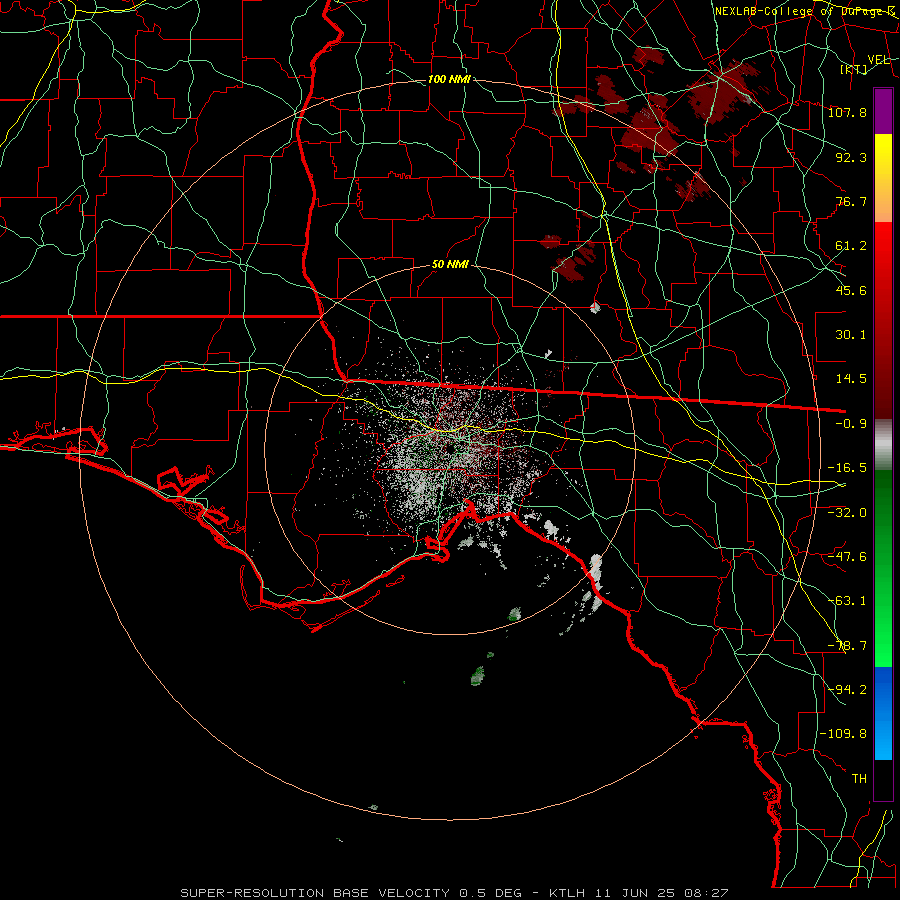Click the KTLH radar site center point
The height and width of the screenshot is (900, 900).
pyautogui.click(x=450, y=448)
